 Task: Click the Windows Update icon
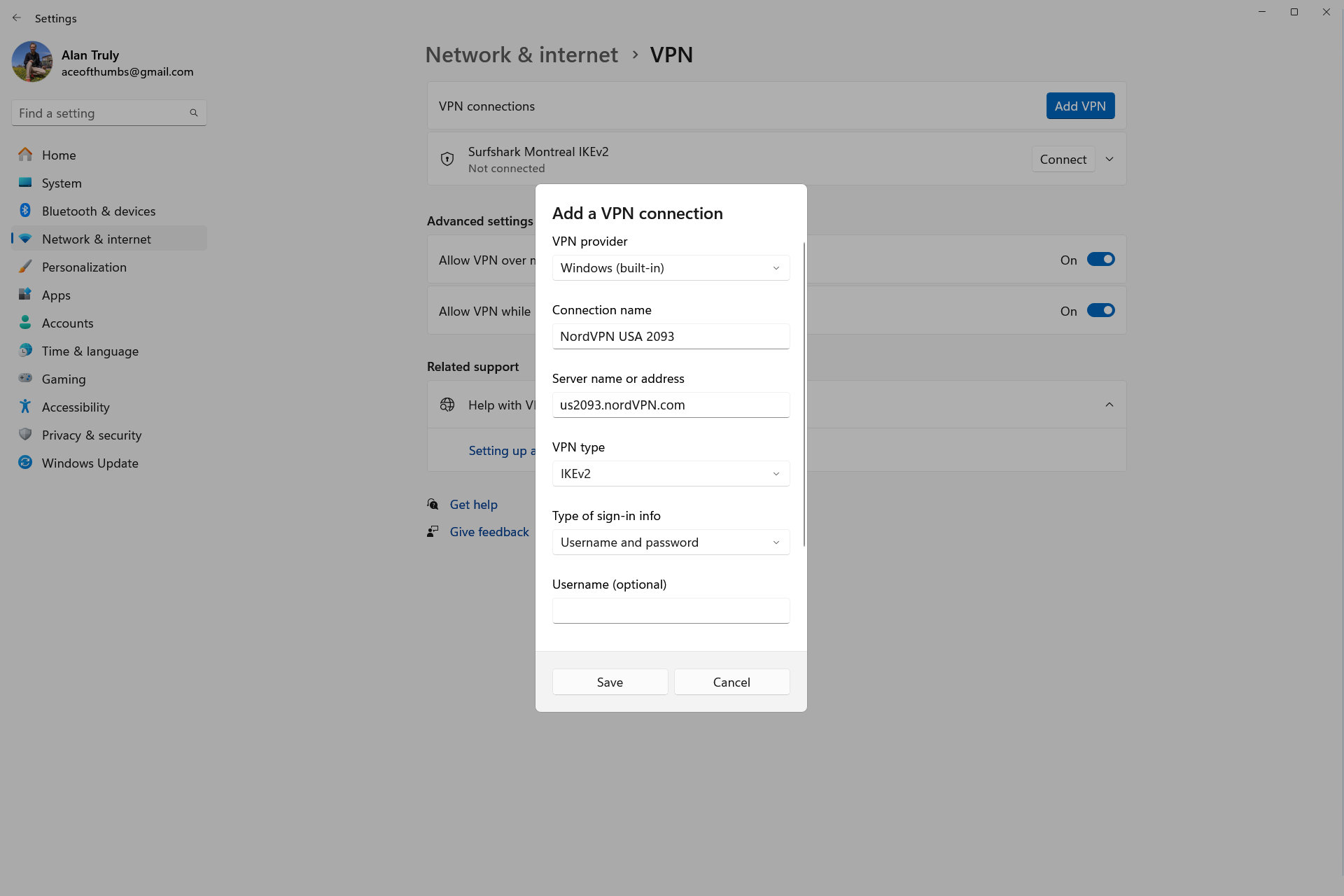click(x=24, y=462)
